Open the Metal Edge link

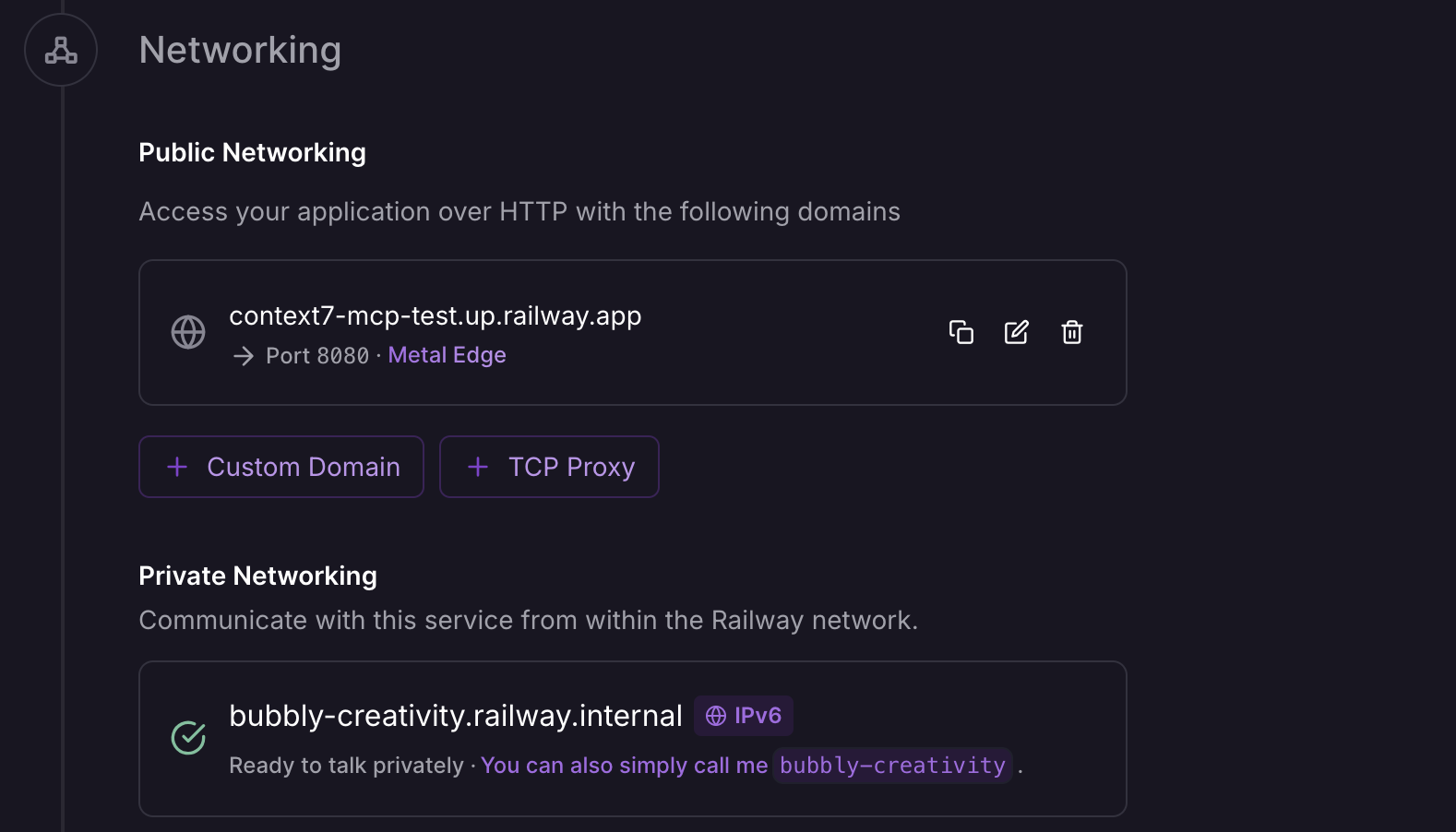(x=447, y=354)
